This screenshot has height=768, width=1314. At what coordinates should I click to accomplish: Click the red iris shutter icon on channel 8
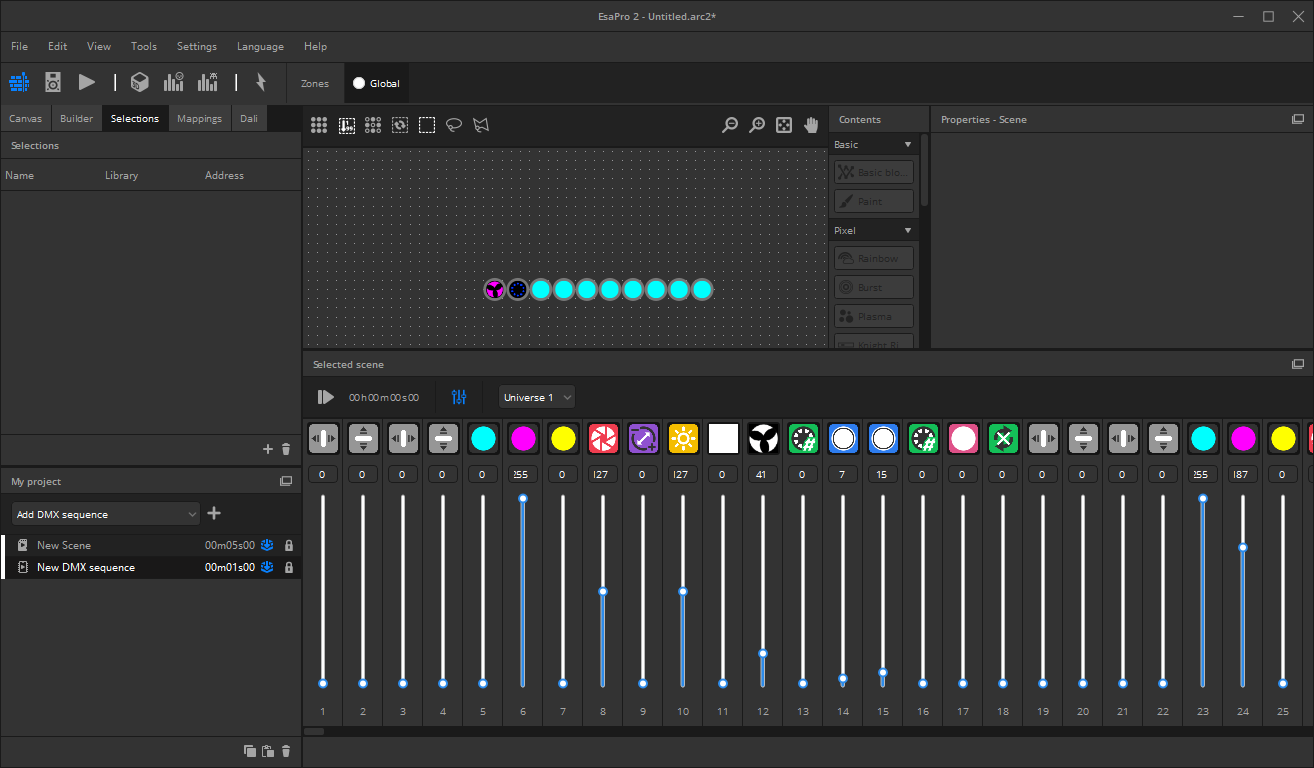603,439
